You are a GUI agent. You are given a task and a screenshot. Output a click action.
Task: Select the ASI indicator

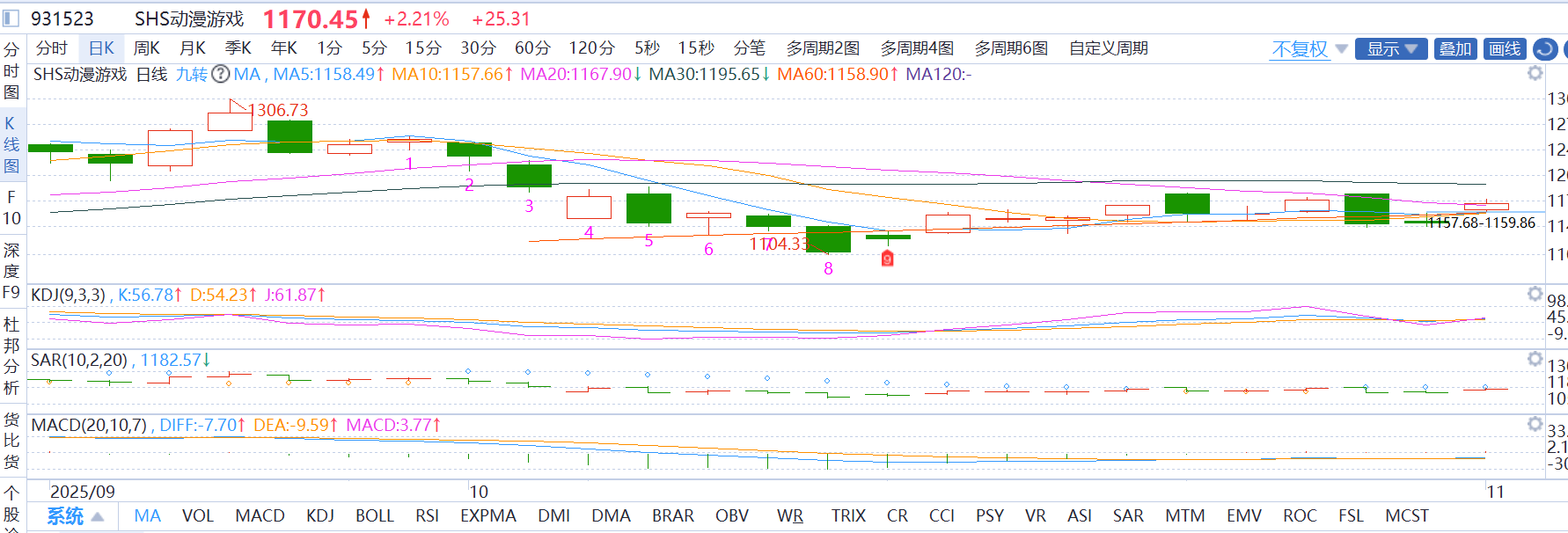point(1080,516)
